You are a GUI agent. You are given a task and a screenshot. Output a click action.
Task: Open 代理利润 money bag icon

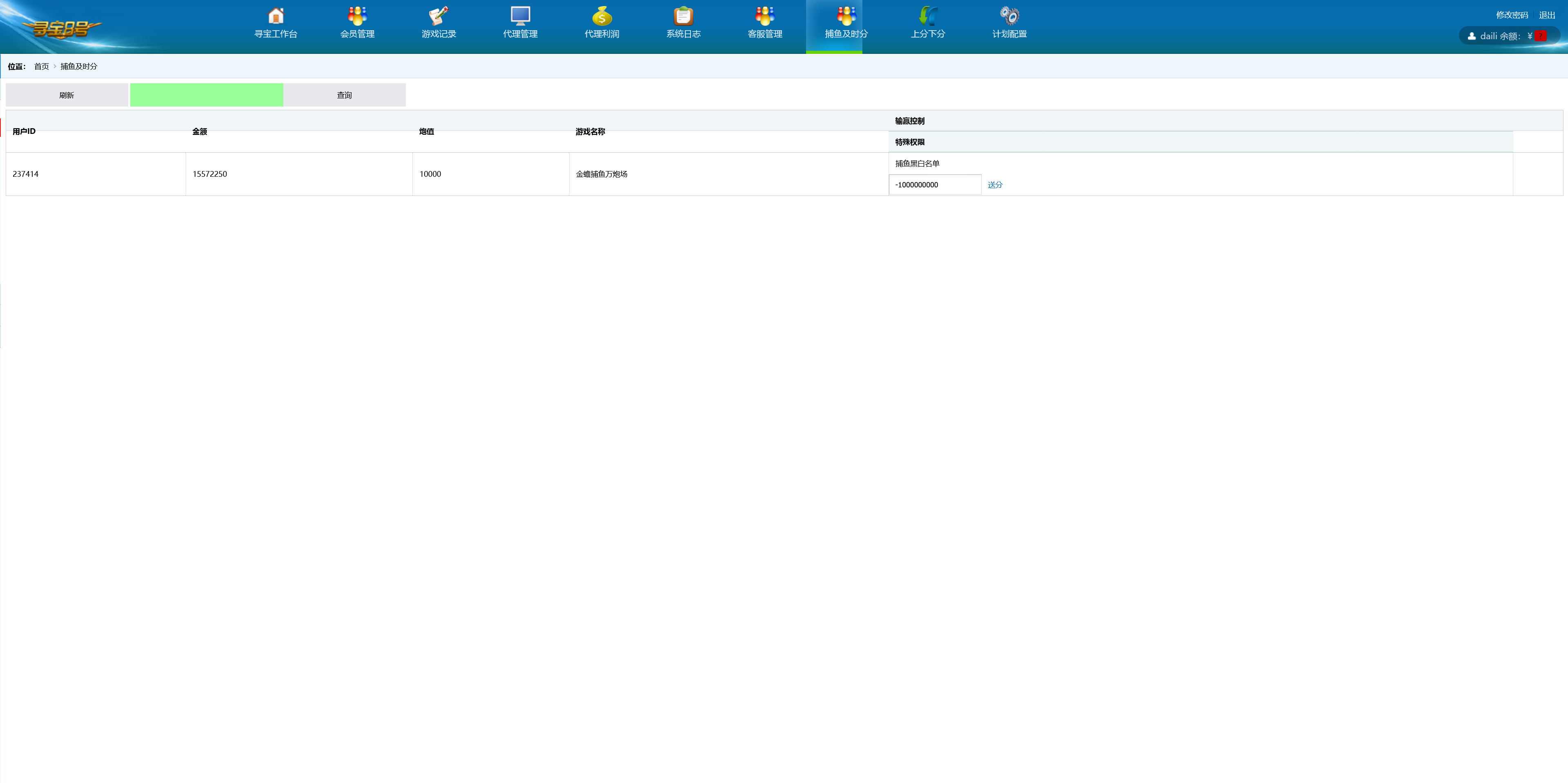602,15
